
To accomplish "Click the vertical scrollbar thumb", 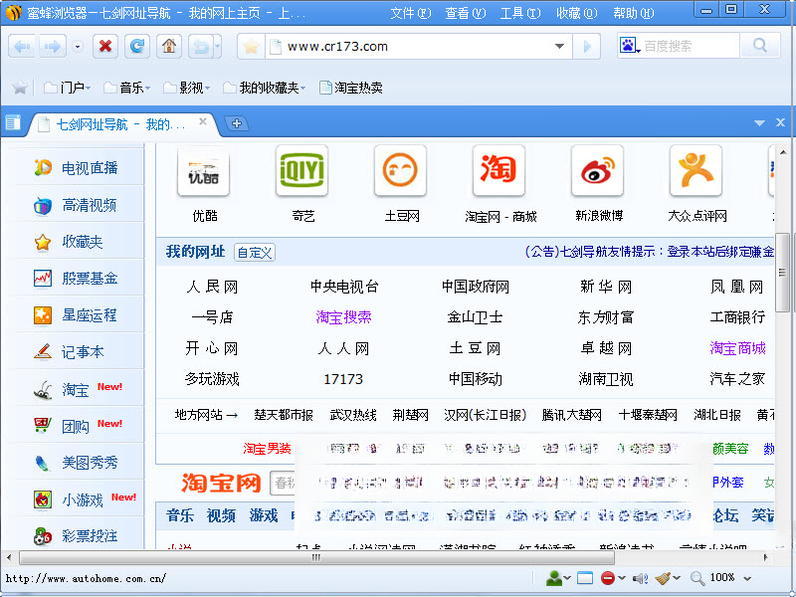I will 782,273.
